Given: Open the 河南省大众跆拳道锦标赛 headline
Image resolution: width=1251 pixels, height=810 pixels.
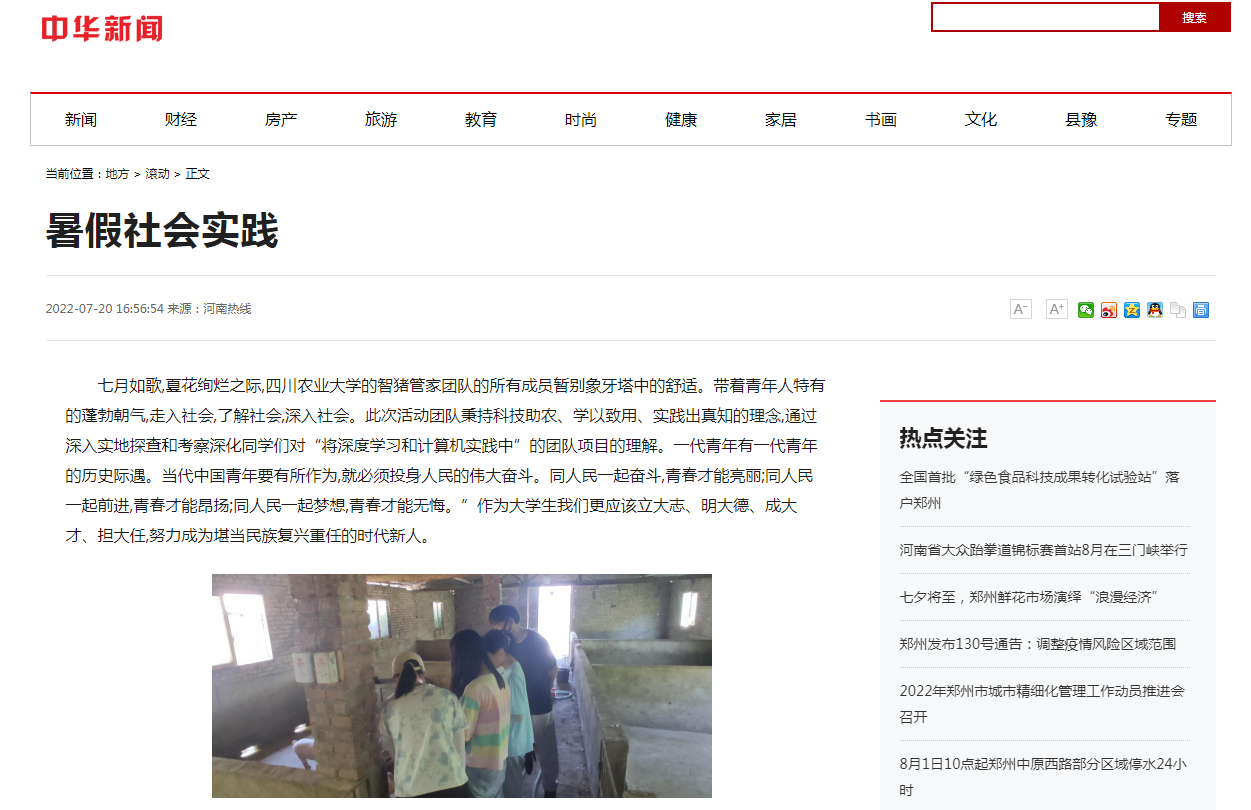Looking at the screenshot, I should [1043, 550].
